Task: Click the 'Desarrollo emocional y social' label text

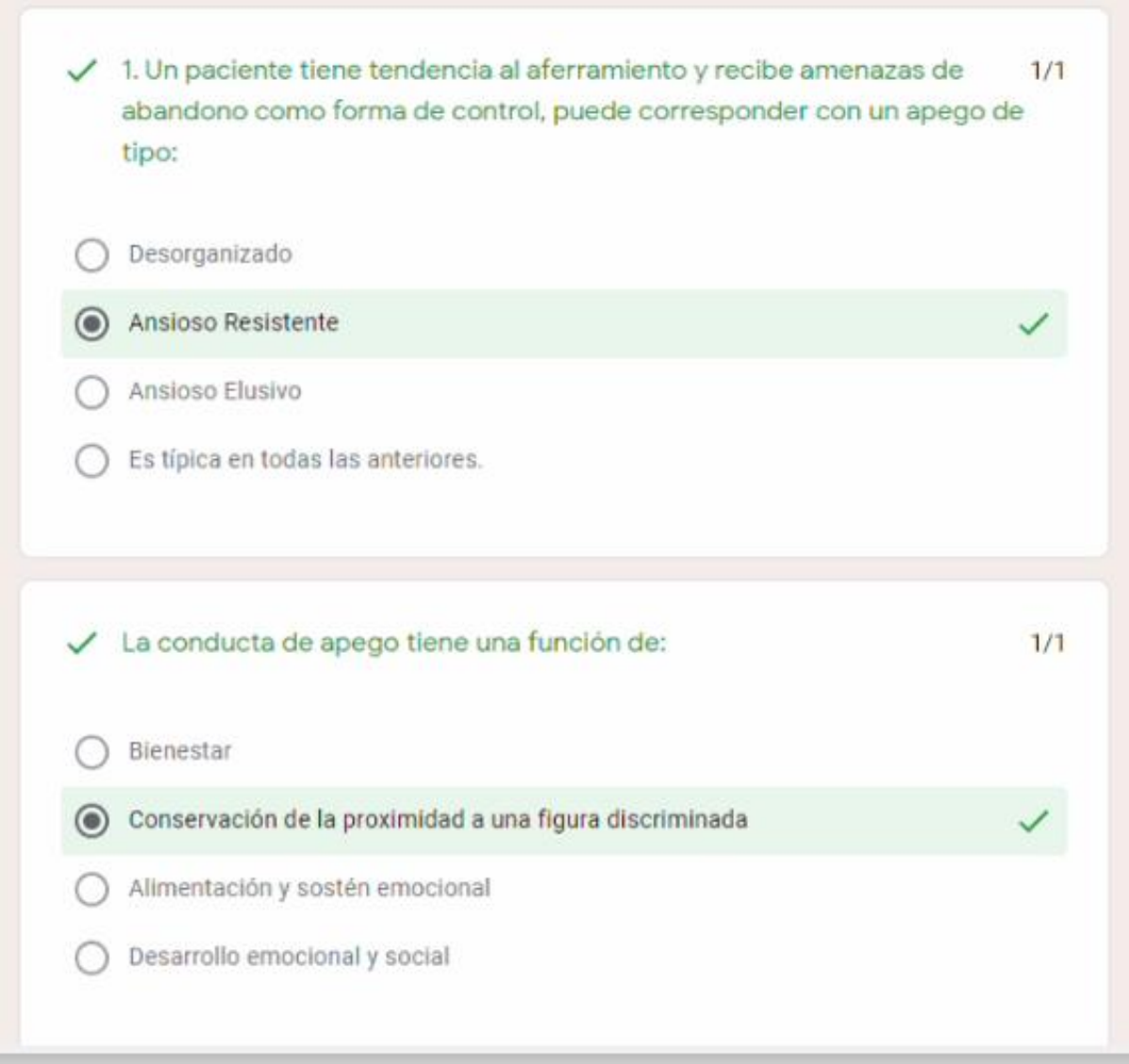Action: pyautogui.click(x=289, y=957)
